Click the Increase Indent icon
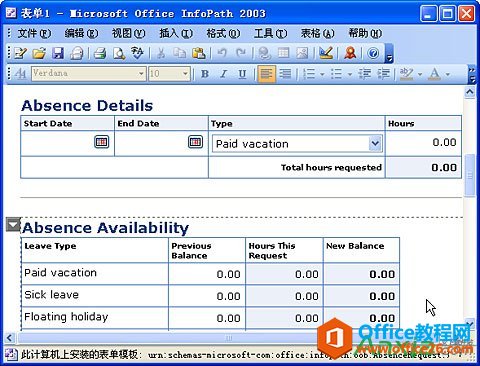This screenshot has width=480, height=366. click(x=384, y=74)
